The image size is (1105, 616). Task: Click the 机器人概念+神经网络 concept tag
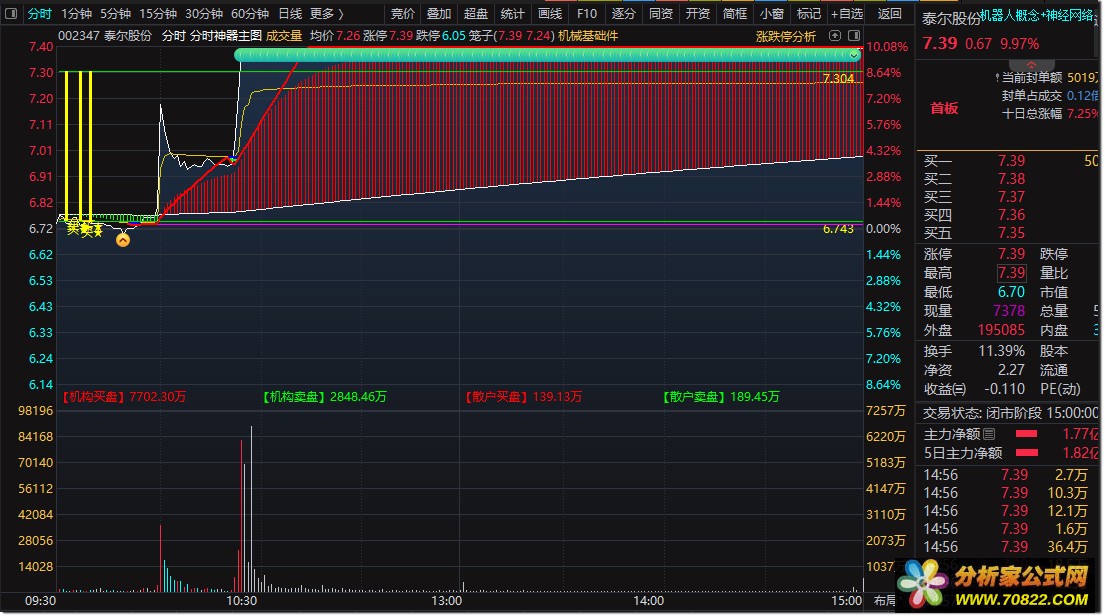tap(1039, 16)
